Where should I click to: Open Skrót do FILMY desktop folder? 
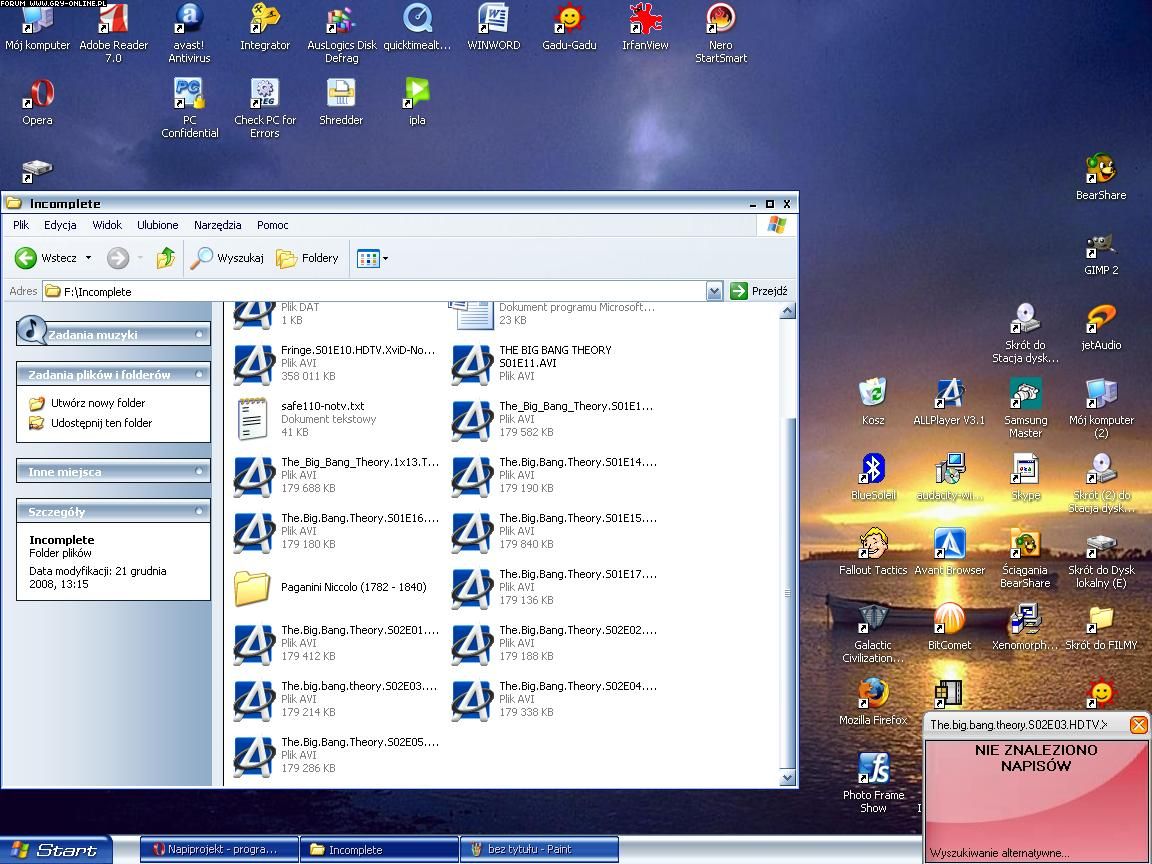[1101, 628]
